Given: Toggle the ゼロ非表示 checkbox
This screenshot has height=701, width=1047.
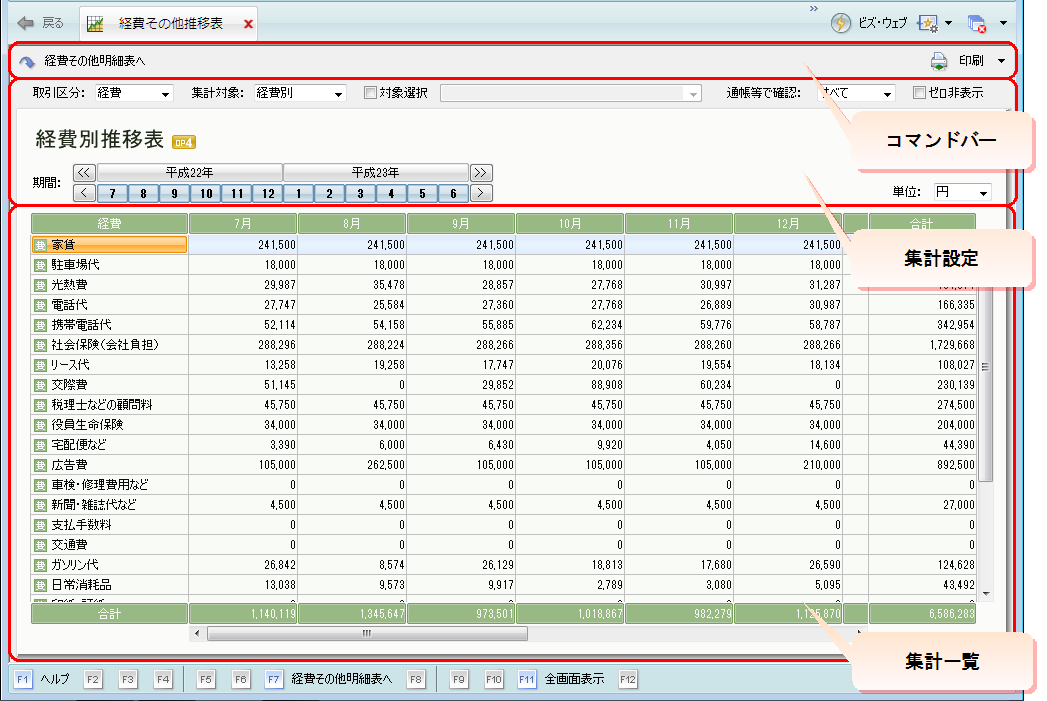Looking at the screenshot, I should 919,93.
